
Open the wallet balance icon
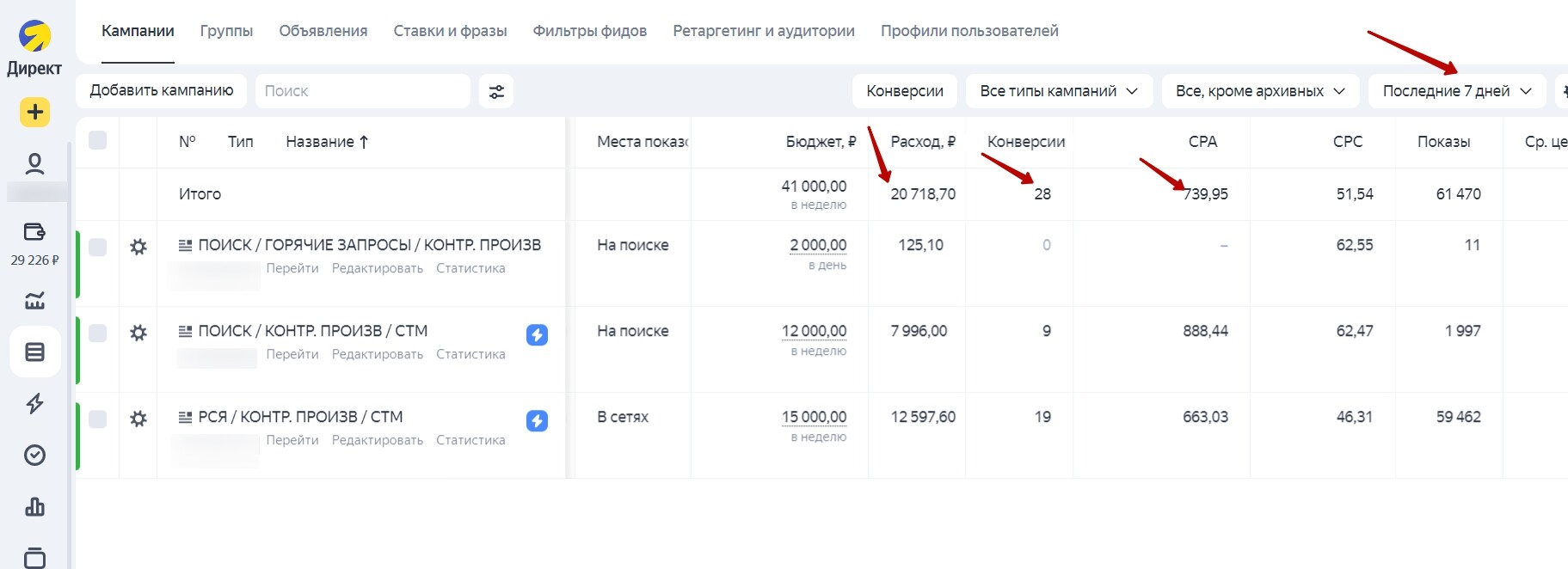pyautogui.click(x=34, y=231)
